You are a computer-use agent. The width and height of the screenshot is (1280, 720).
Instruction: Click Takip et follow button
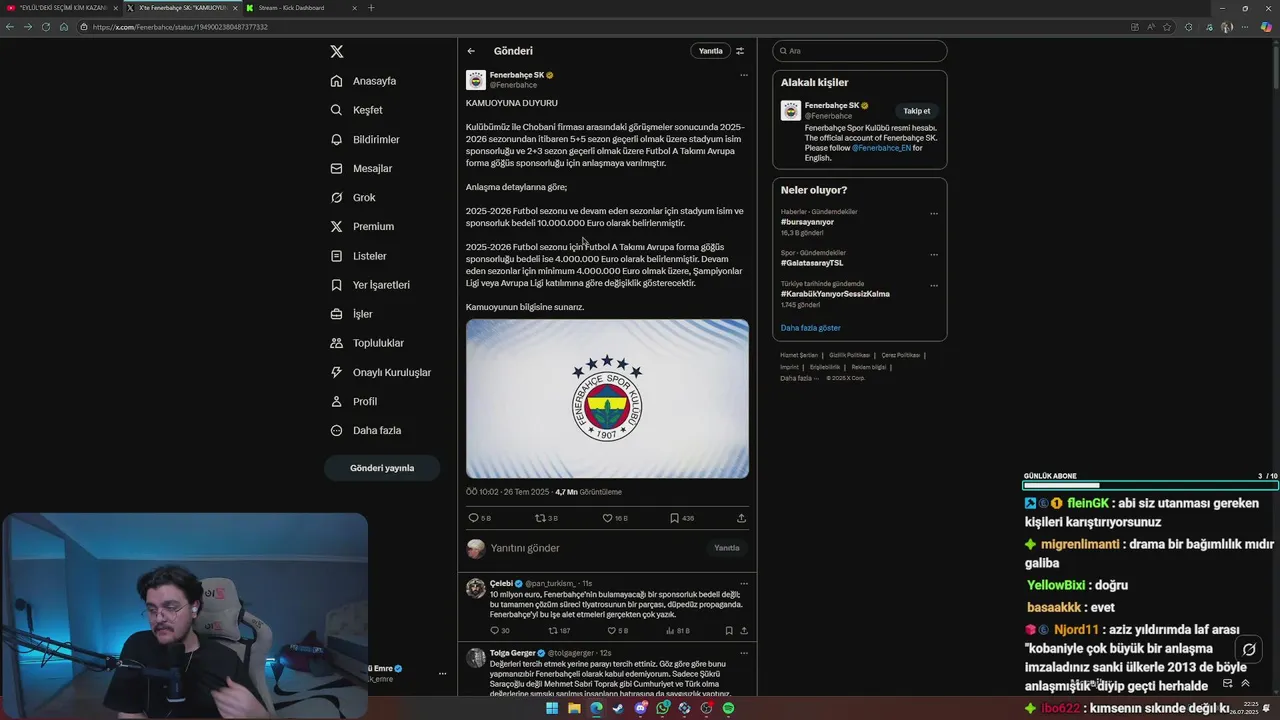tap(917, 111)
